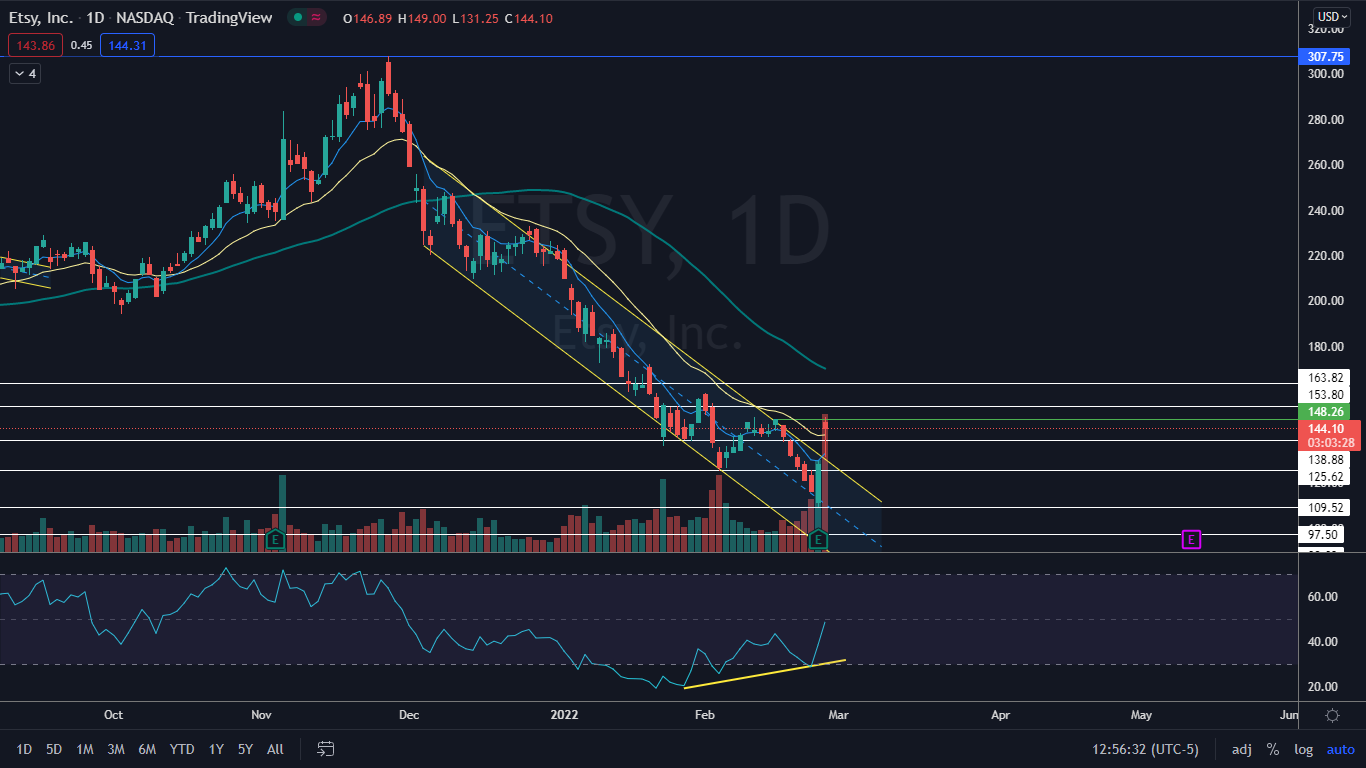Click the yellow RSI divergence trendline
The image size is (1366, 768).
[765, 673]
